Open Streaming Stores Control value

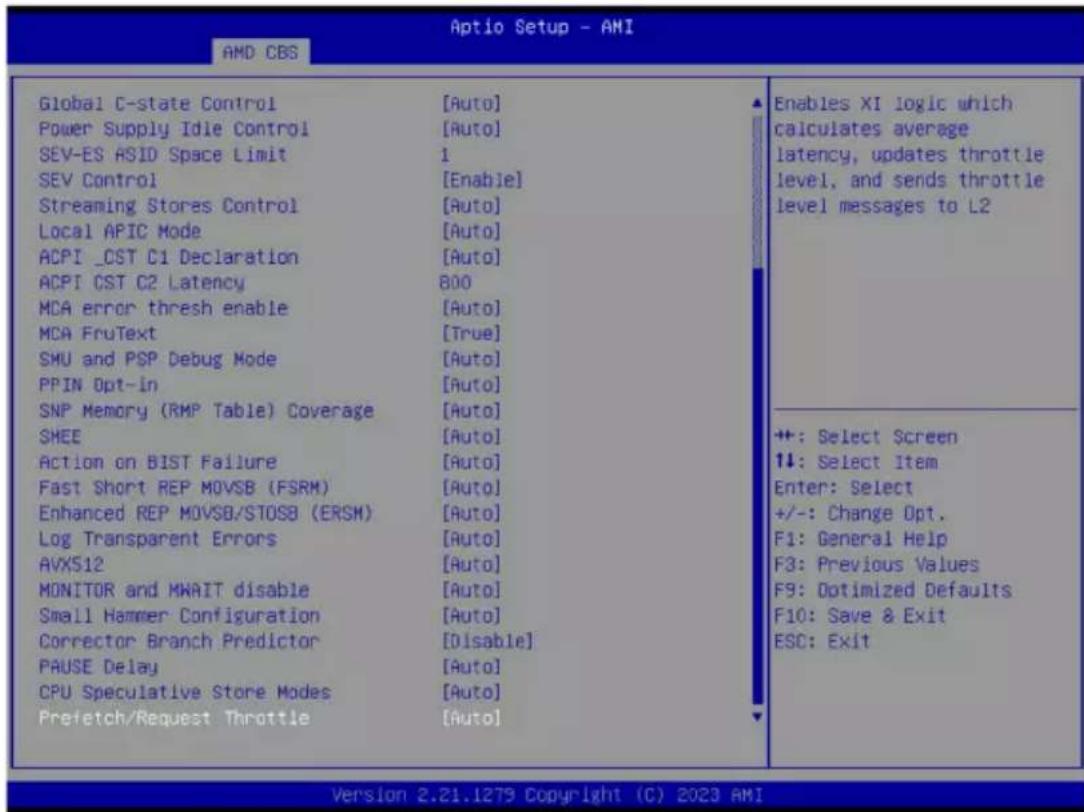471,206
